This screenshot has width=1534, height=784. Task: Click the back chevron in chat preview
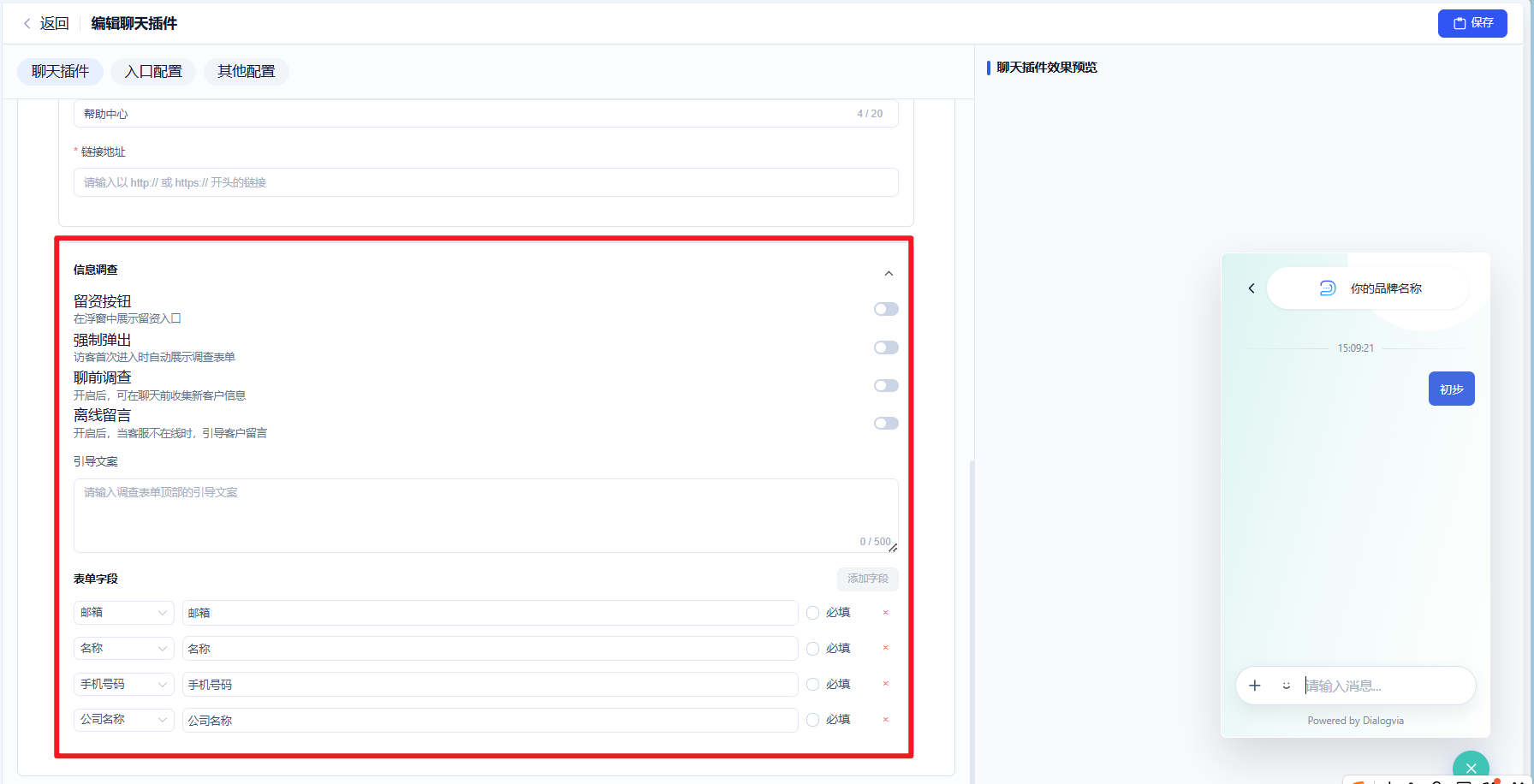[x=1252, y=288]
